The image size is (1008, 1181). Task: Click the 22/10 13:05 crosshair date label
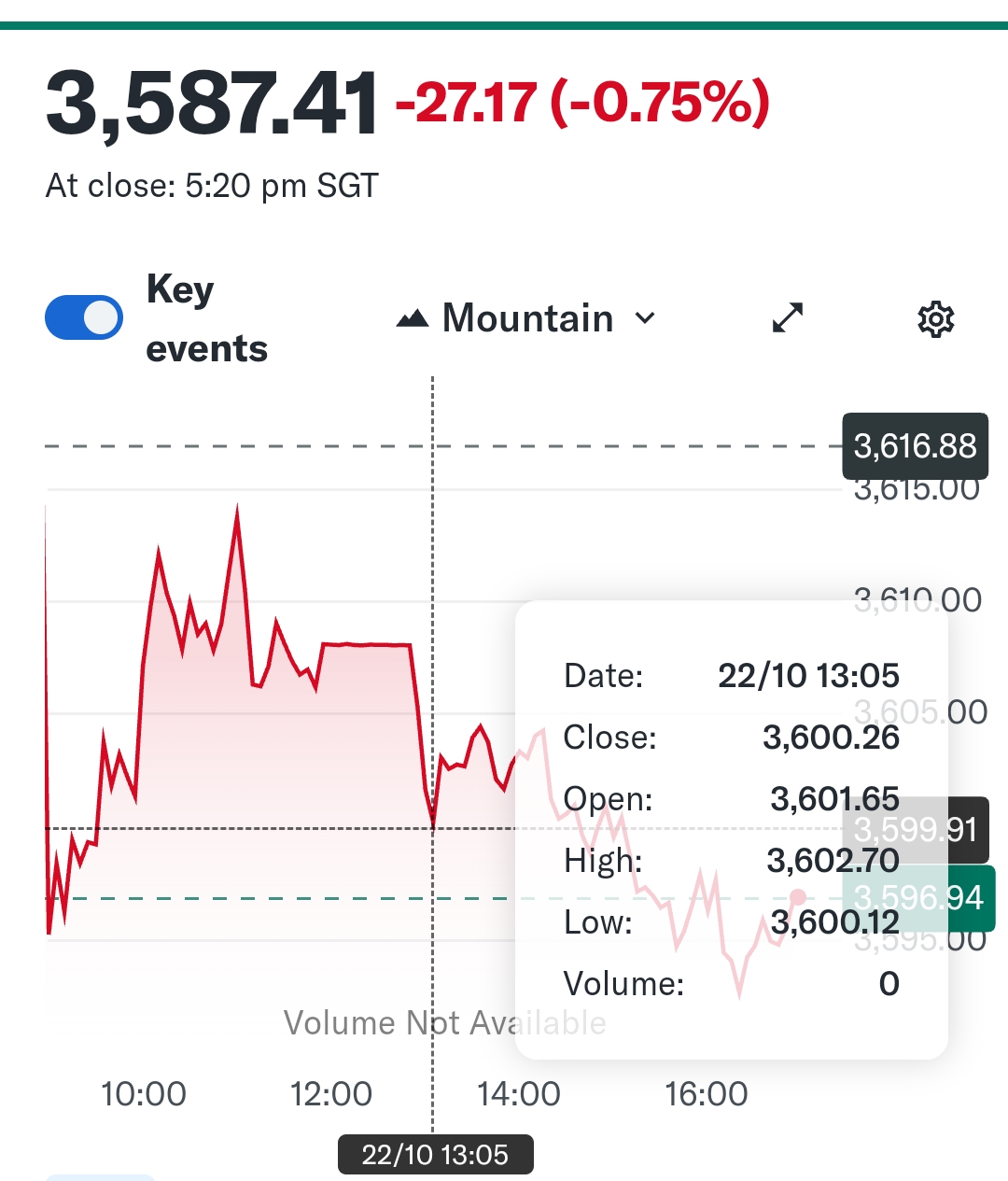tap(435, 1155)
